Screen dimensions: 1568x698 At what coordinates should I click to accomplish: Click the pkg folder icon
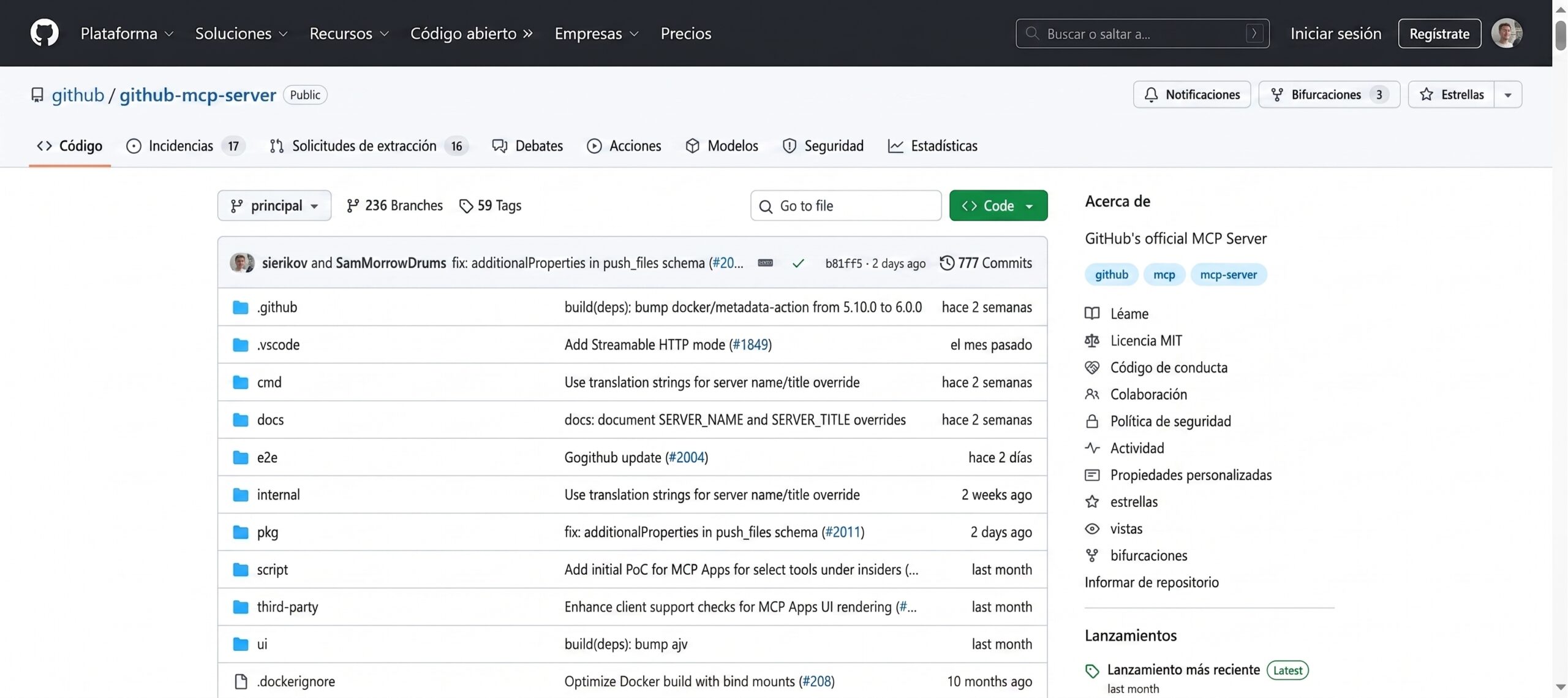241,532
